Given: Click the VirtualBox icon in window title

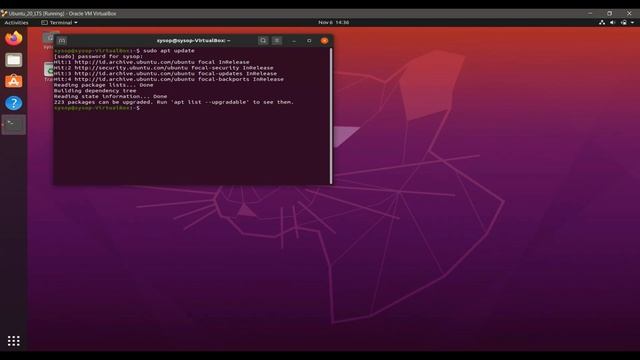Looking at the screenshot, I should click(x=4, y=13).
